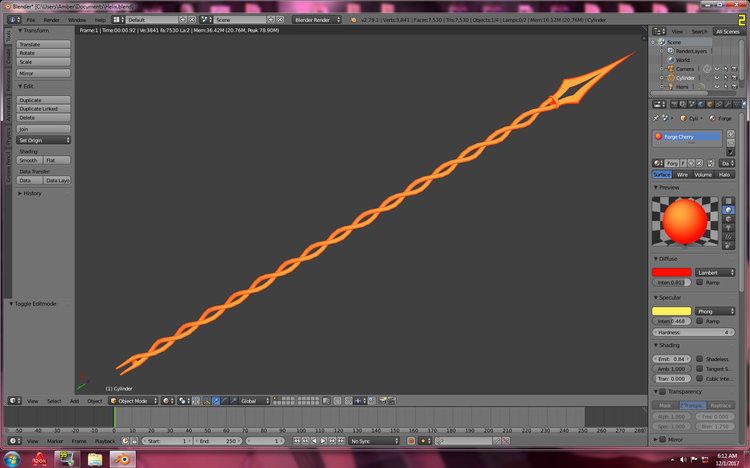This screenshot has height=468, width=750.
Task: Open the Help menu
Action: tap(100, 20)
